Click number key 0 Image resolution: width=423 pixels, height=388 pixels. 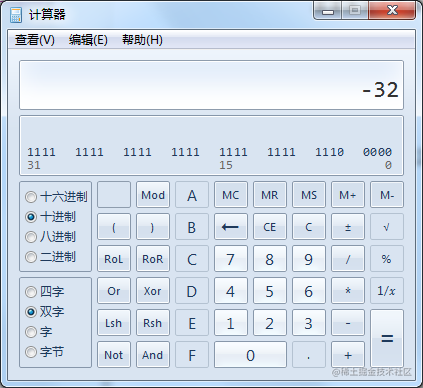[250, 355]
